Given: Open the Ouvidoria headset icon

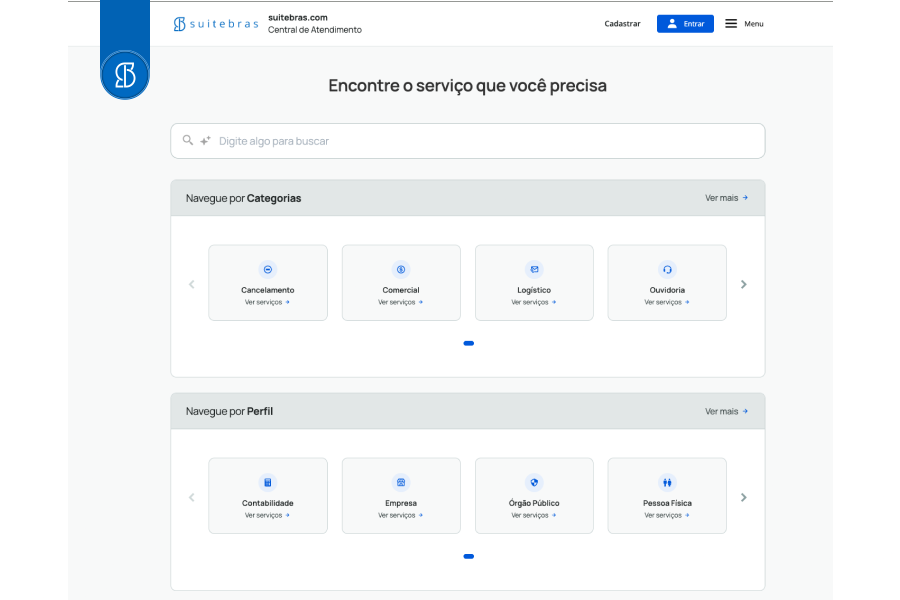Looking at the screenshot, I should [667, 268].
